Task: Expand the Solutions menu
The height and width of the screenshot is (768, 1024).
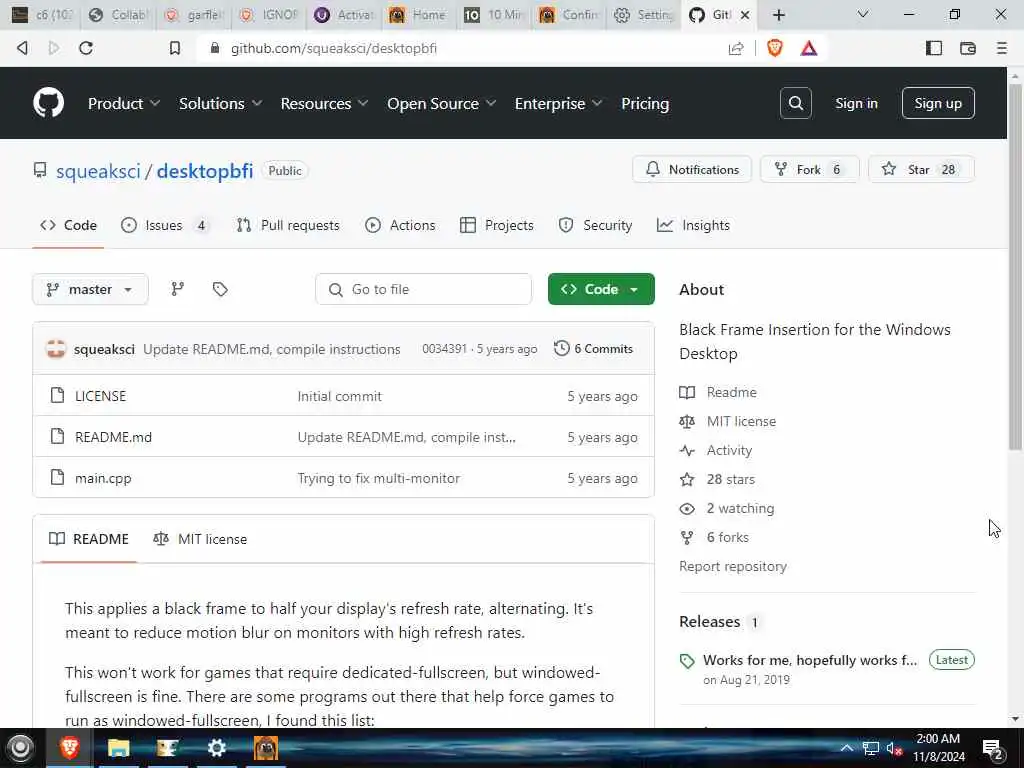Action: click(220, 103)
